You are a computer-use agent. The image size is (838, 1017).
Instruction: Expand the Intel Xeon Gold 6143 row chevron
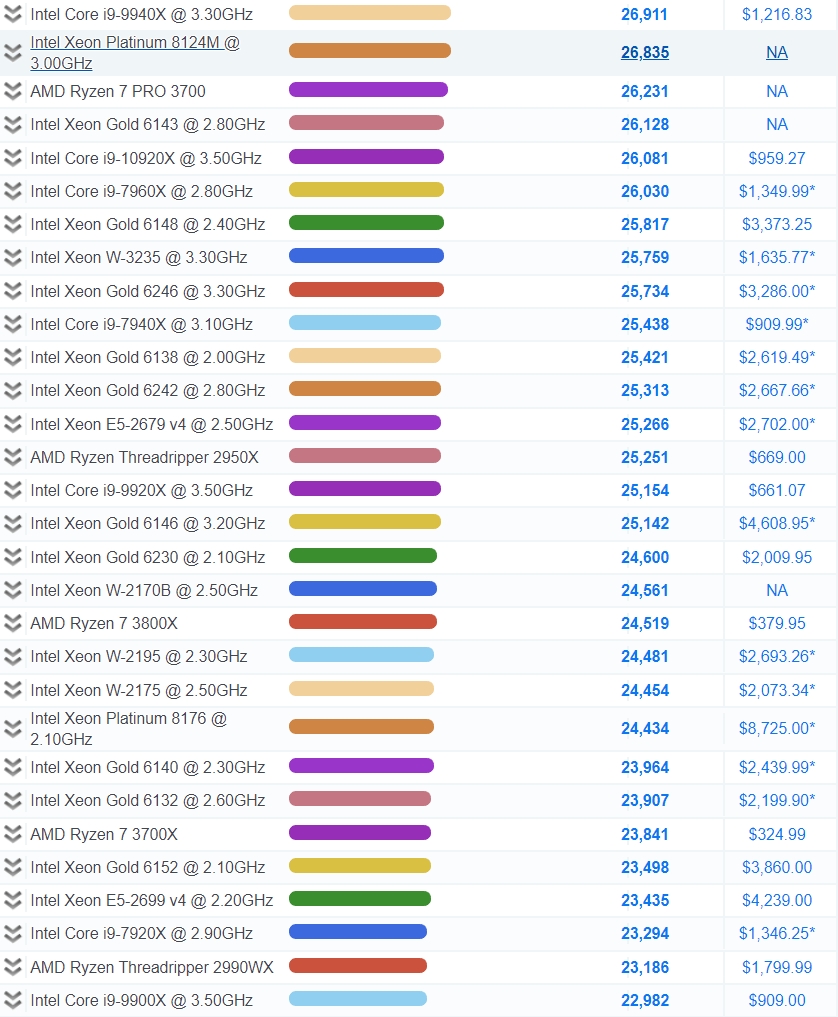13,125
